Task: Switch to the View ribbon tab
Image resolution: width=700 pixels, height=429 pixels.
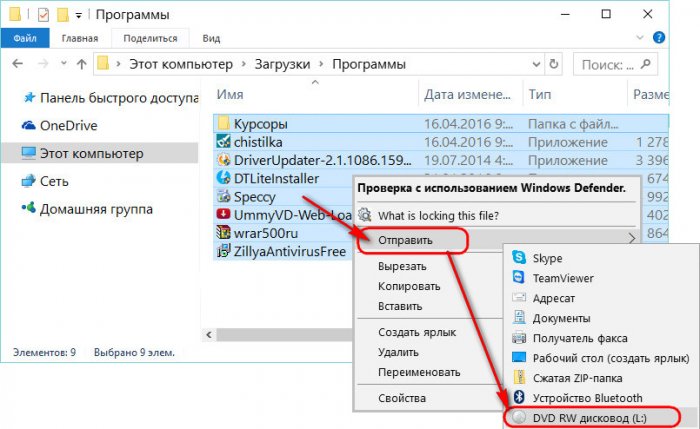Action: [x=211, y=38]
